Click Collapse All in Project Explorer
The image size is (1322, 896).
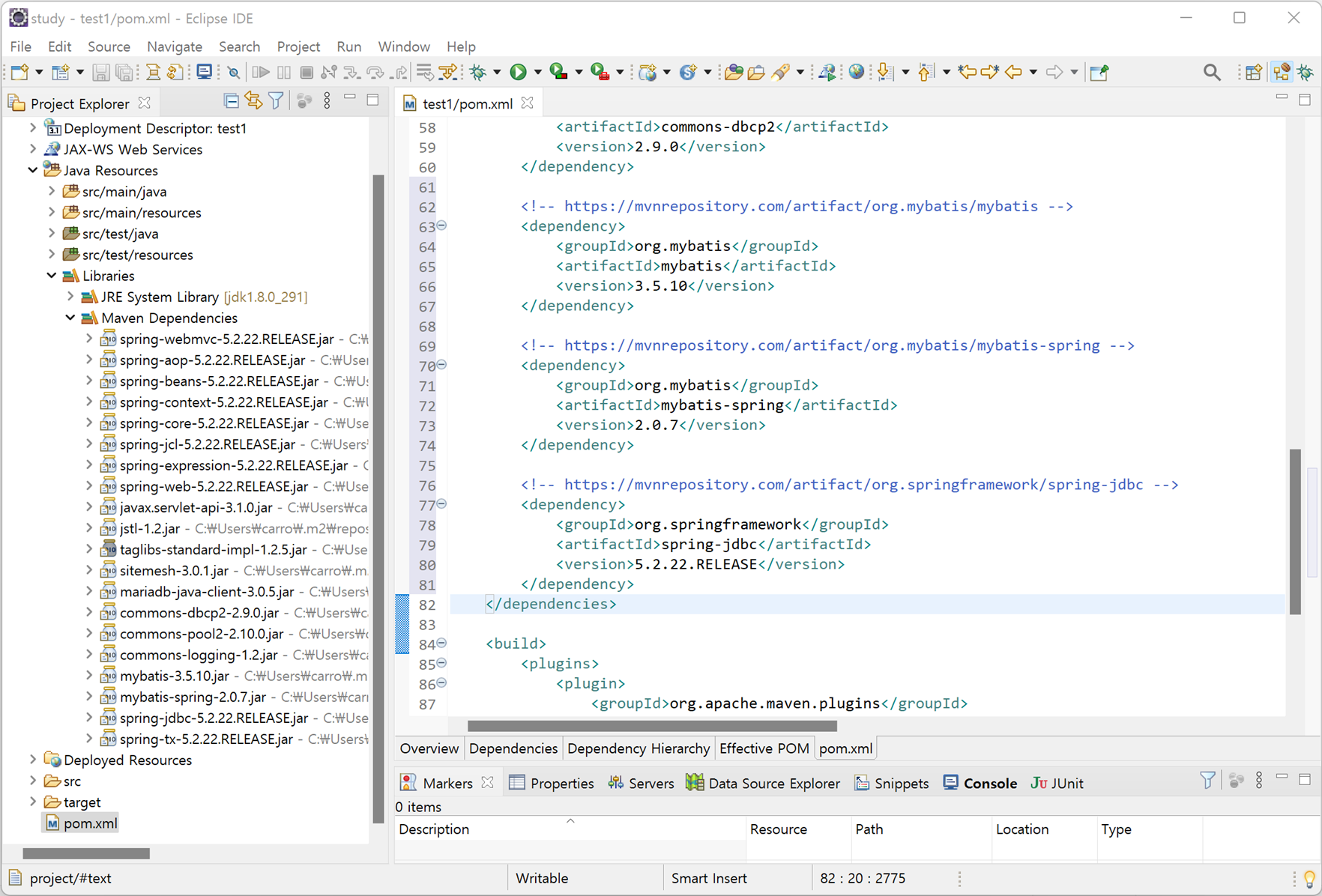point(232,100)
